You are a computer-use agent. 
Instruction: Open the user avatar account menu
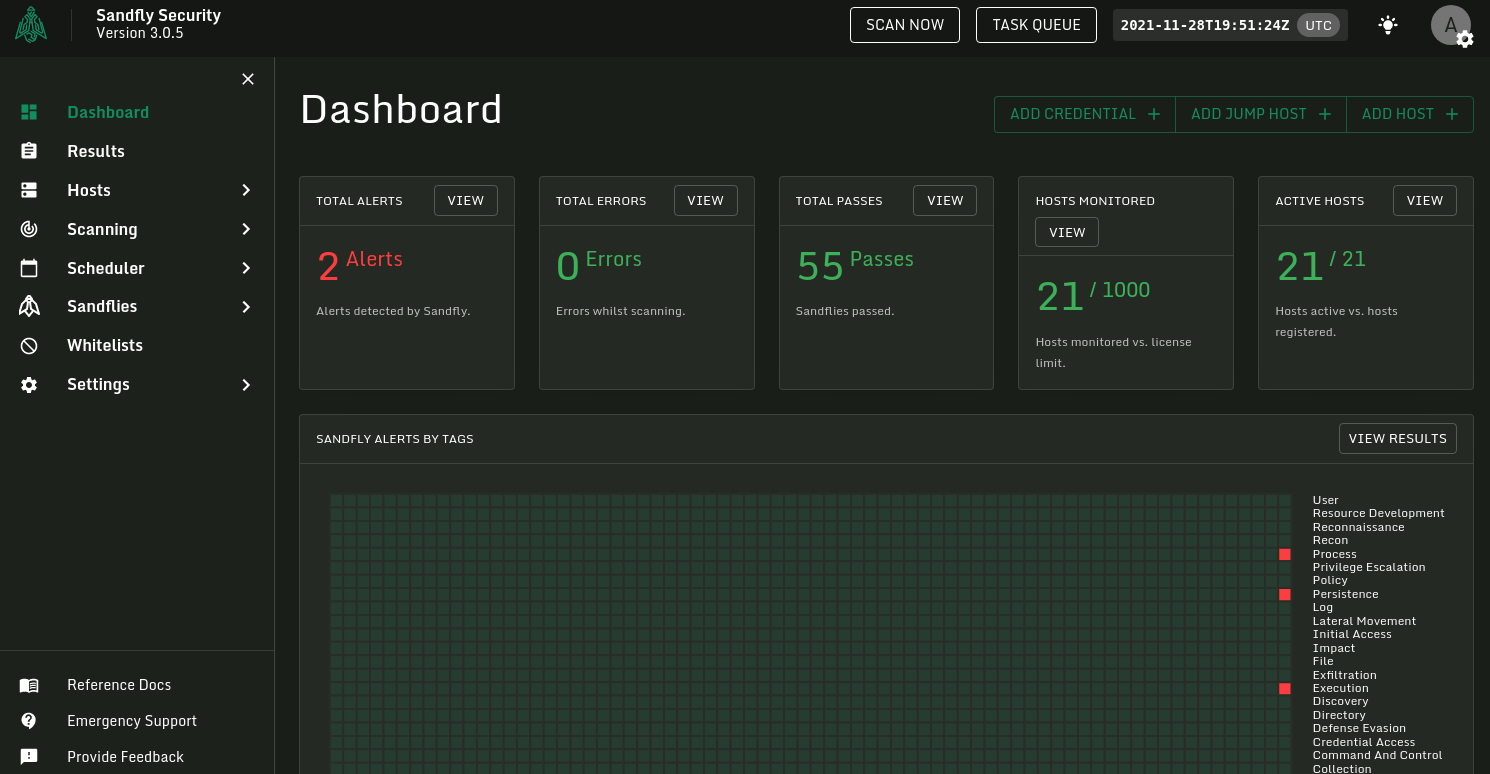[x=1451, y=25]
